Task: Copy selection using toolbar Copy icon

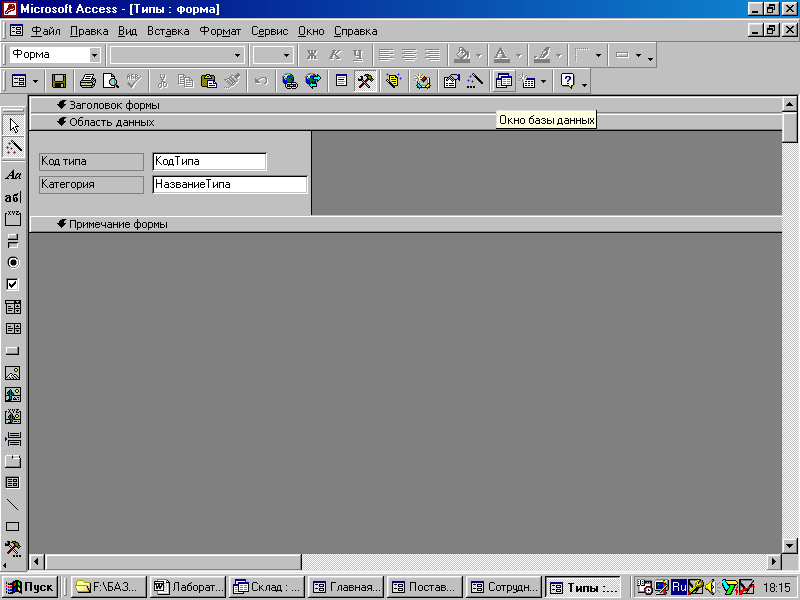Action: tap(185, 81)
